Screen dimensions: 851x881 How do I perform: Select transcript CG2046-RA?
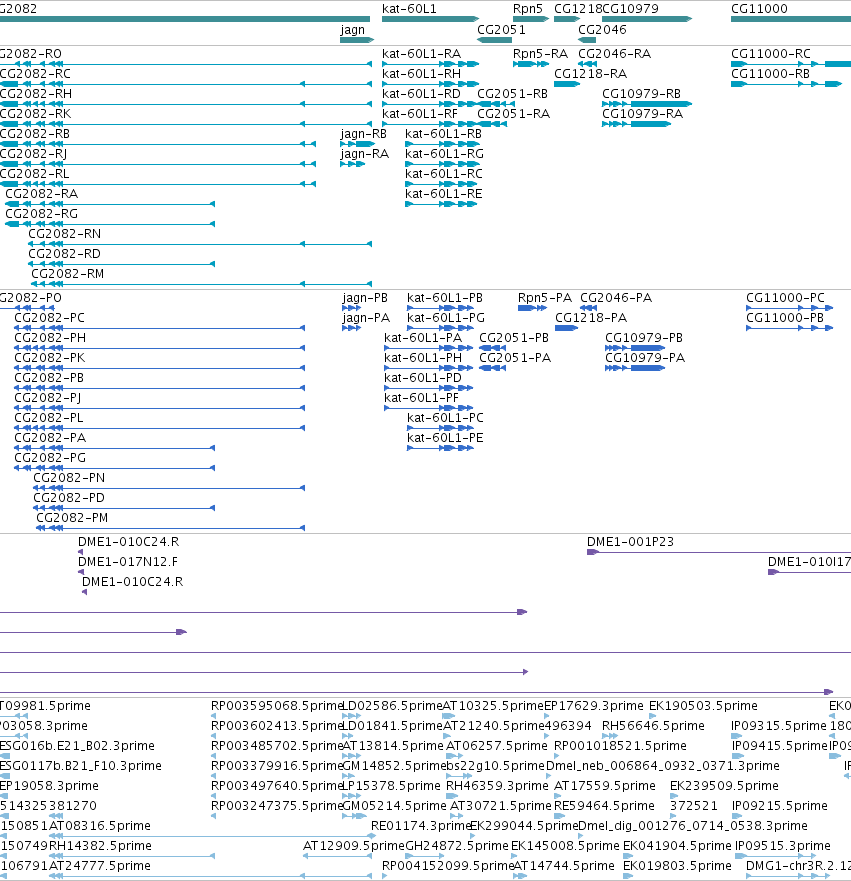[x=615, y=54]
